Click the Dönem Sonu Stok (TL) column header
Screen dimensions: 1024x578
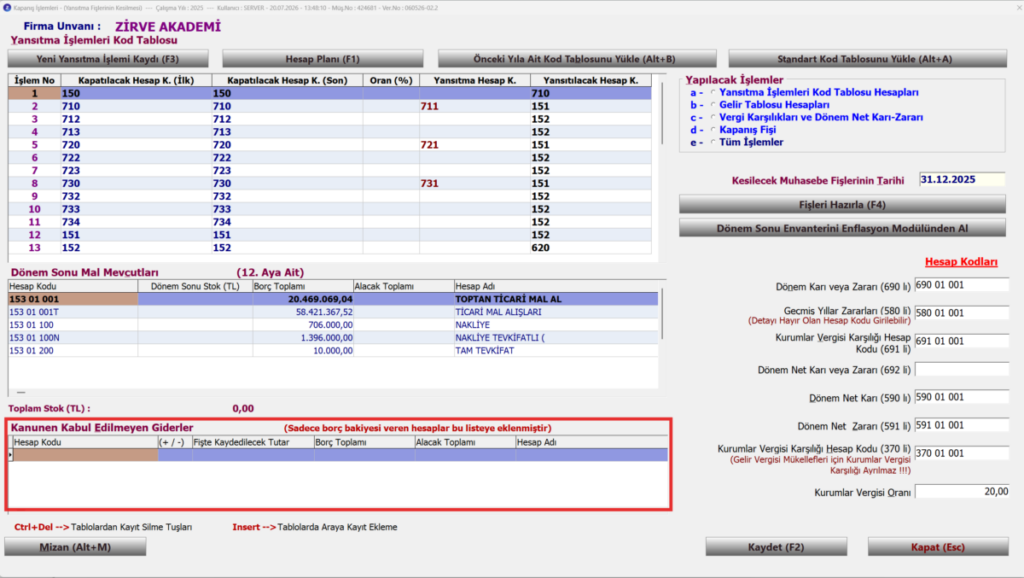click(195, 286)
